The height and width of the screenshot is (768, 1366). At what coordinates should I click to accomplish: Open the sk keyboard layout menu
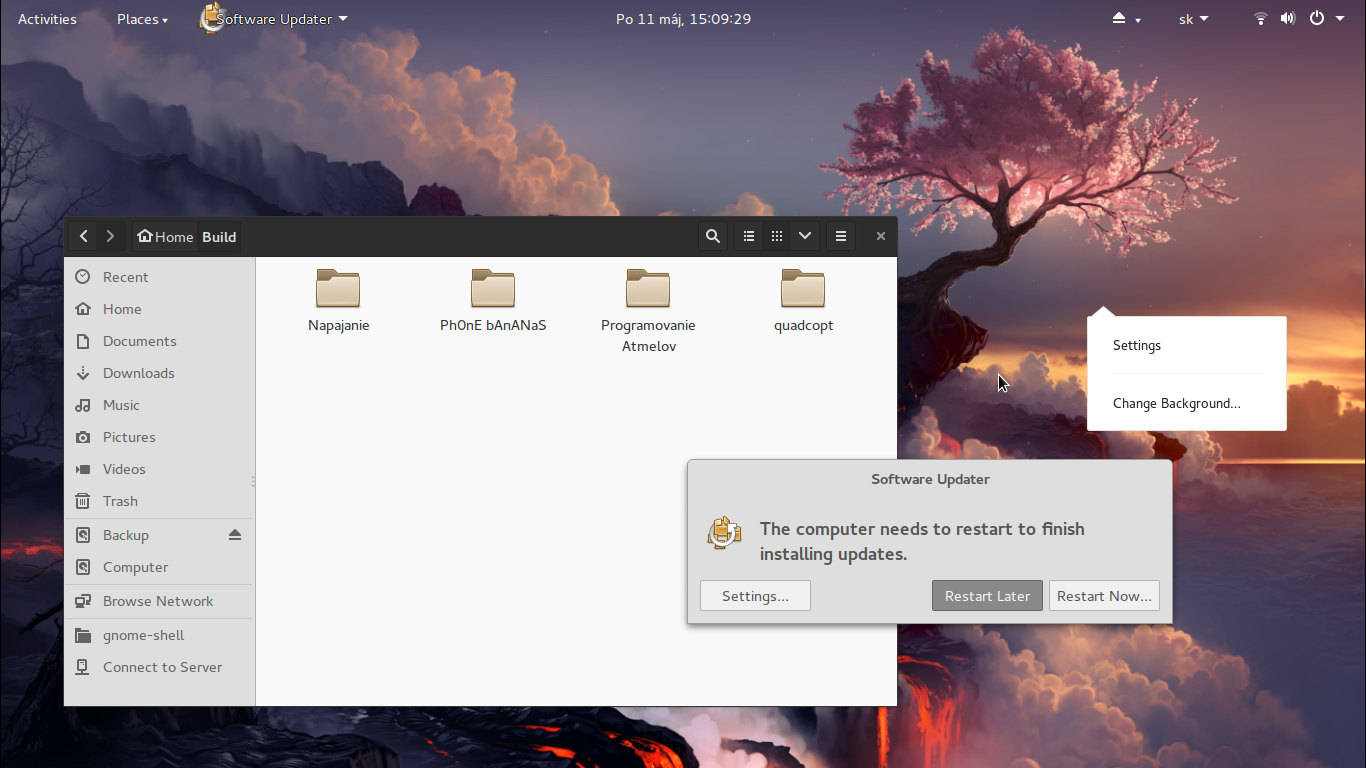point(1193,19)
